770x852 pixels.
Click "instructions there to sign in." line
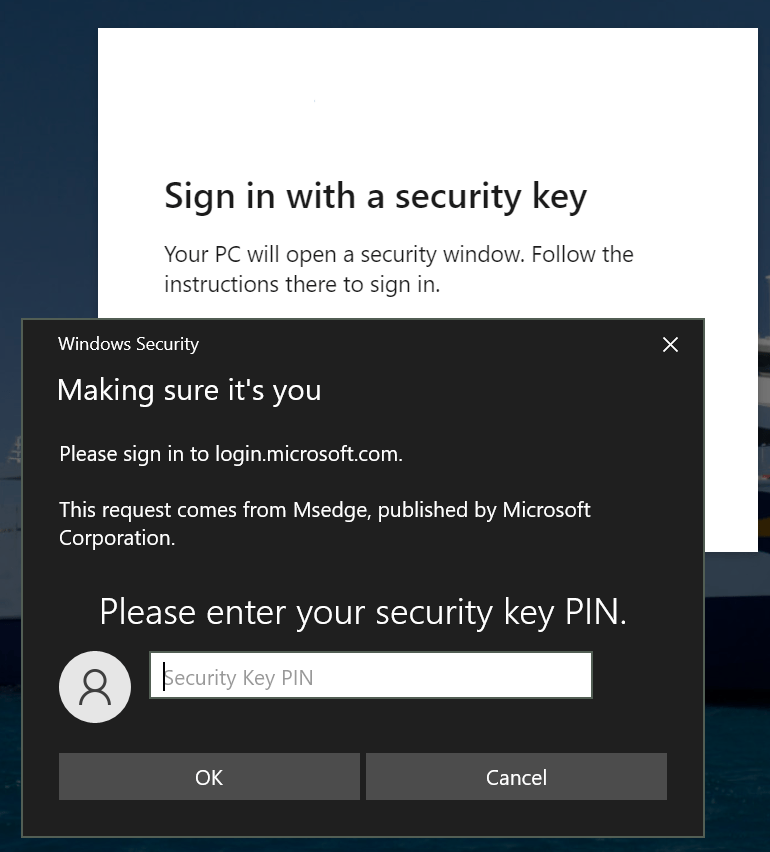302,284
